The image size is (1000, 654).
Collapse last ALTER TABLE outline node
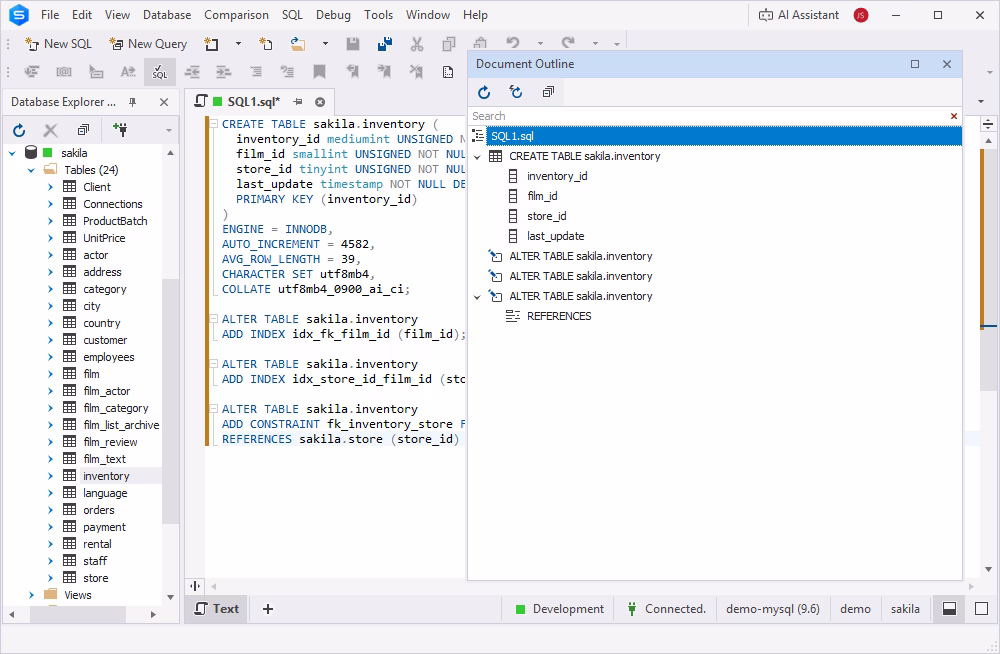(x=477, y=297)
